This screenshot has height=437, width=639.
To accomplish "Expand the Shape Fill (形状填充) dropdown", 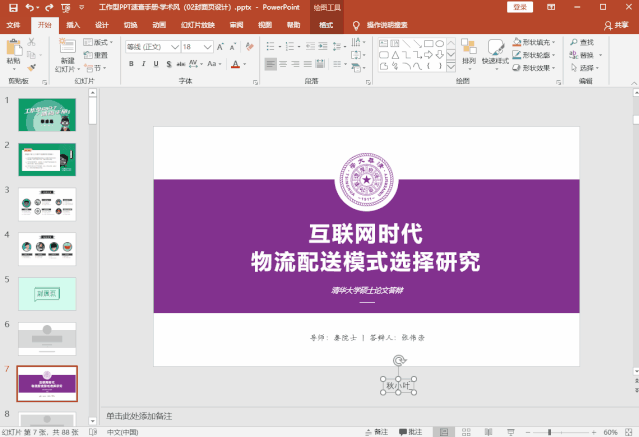I will pos(553,42).
